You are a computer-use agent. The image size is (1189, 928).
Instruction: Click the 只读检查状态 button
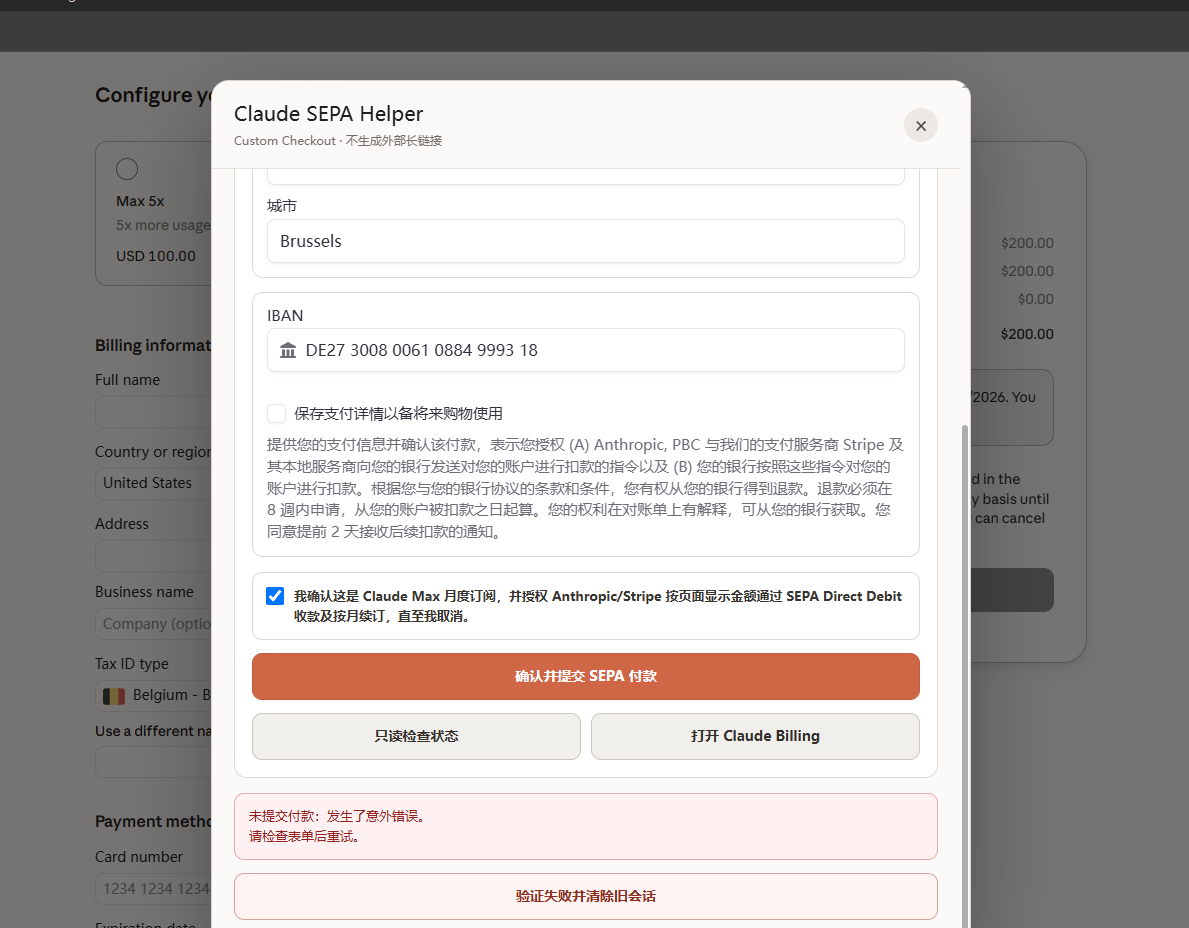416,736
